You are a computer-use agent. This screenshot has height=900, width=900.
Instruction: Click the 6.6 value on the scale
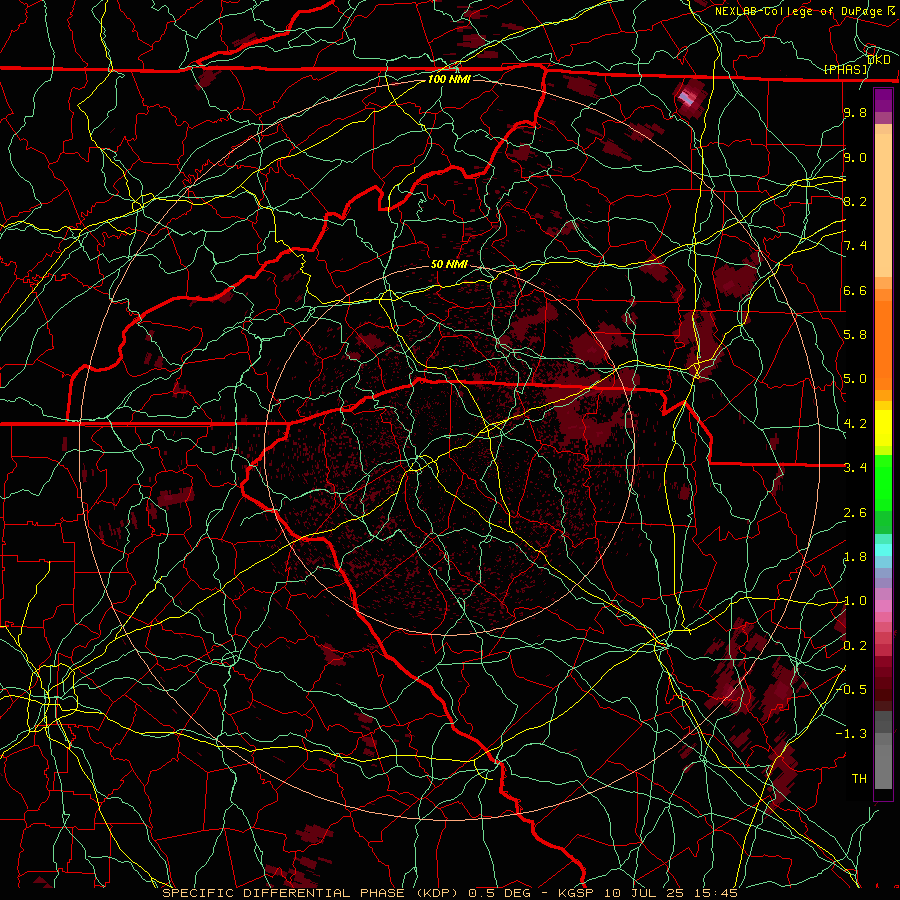tap(855, 290)
